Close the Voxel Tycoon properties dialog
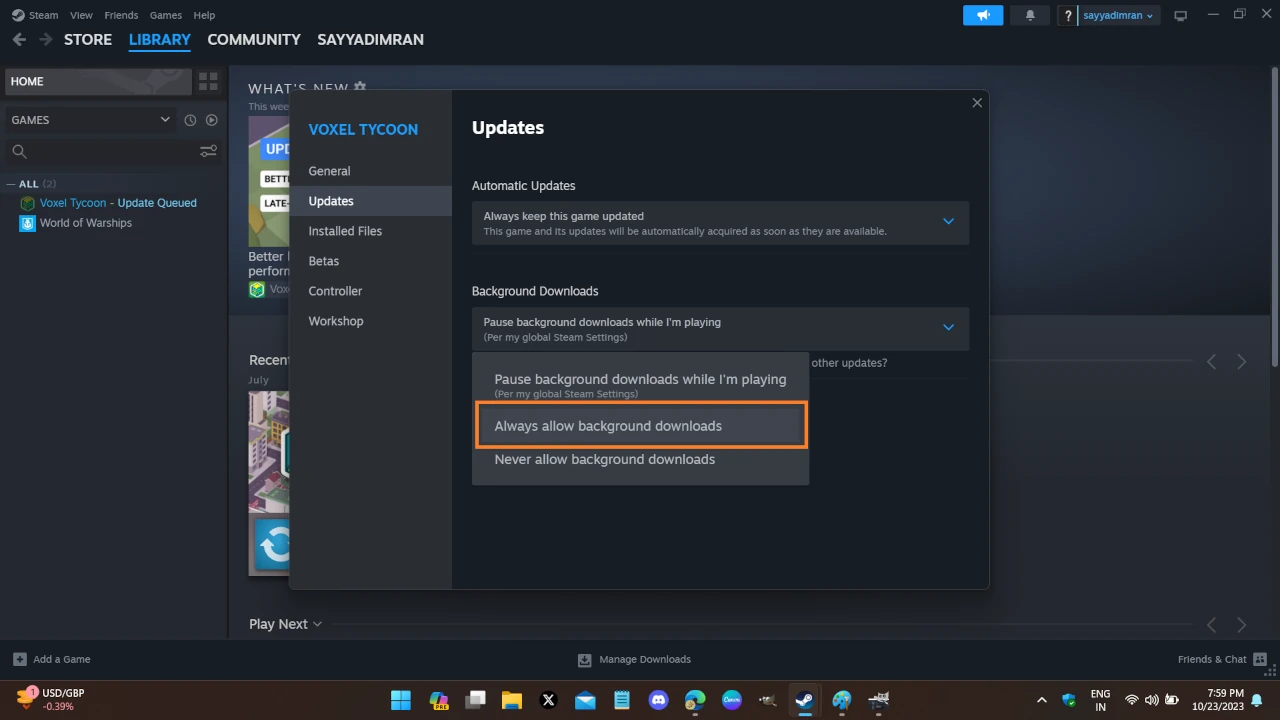This screenshot has width=1280, height=720. [977, 103]
